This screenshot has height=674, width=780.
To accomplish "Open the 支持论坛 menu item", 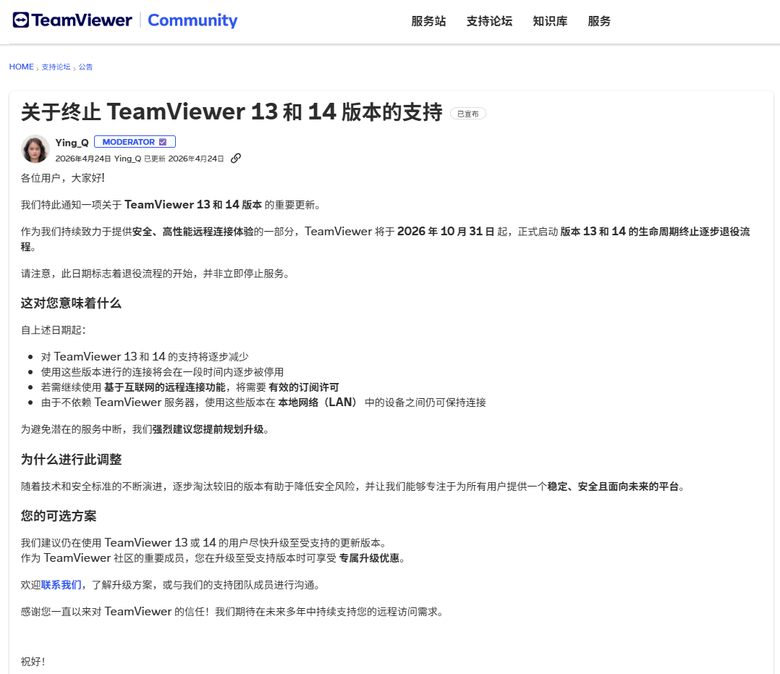I will [x=489, y=21].
